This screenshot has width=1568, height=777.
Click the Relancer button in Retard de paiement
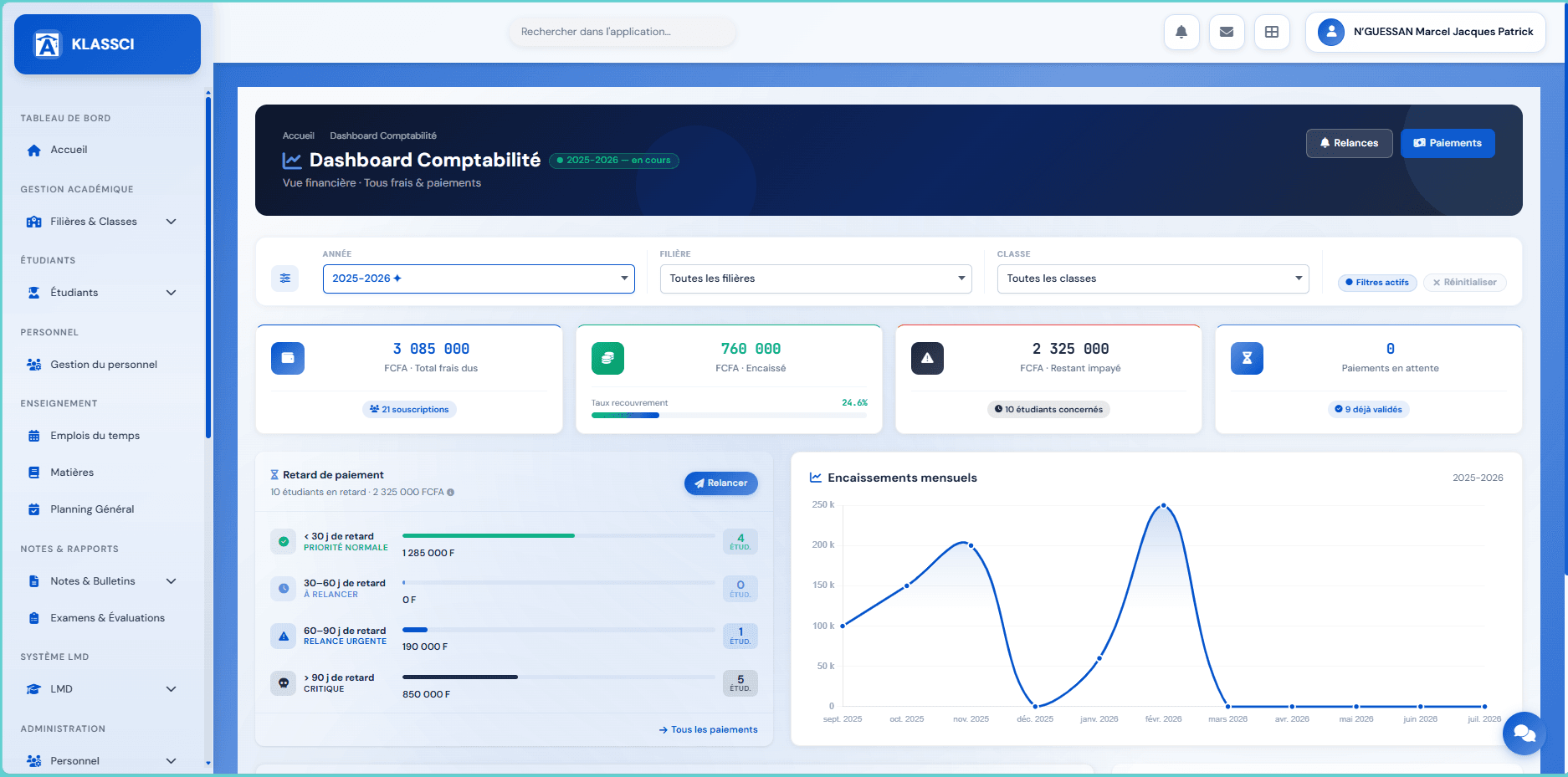[720, 483]
